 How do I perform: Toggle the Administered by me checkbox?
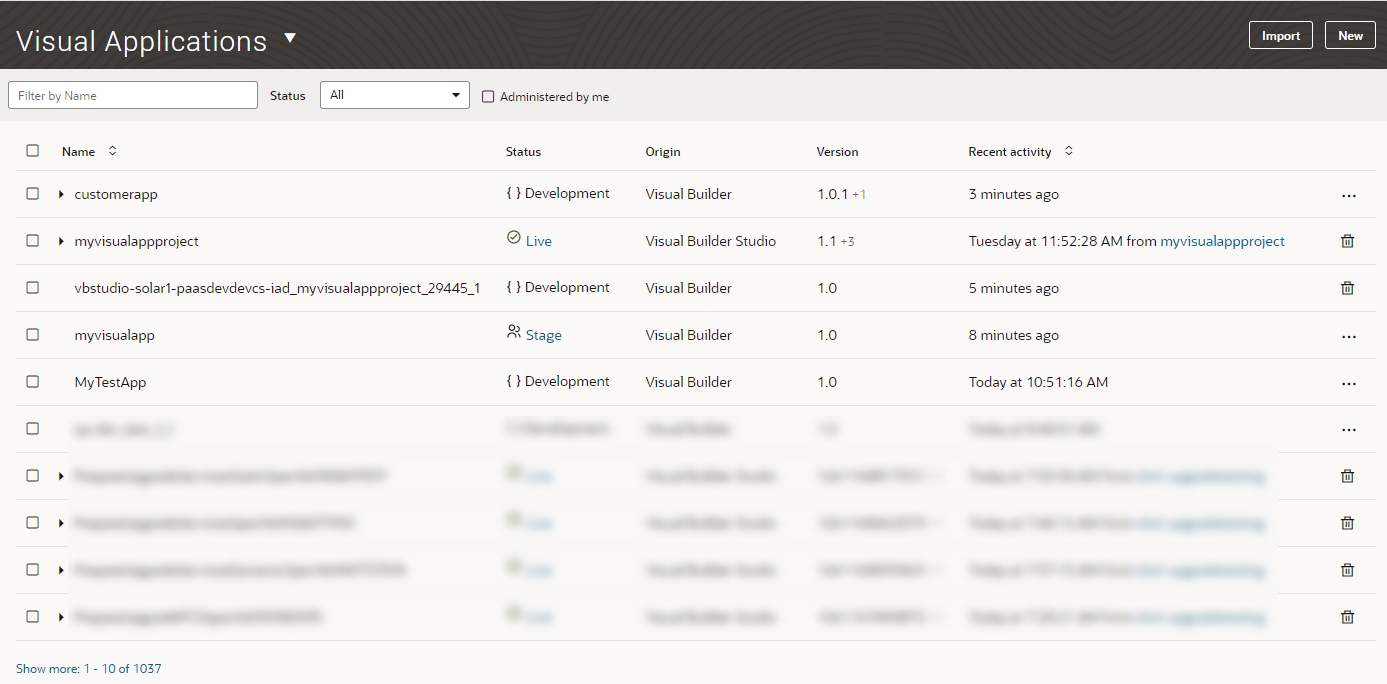(488, 97)
